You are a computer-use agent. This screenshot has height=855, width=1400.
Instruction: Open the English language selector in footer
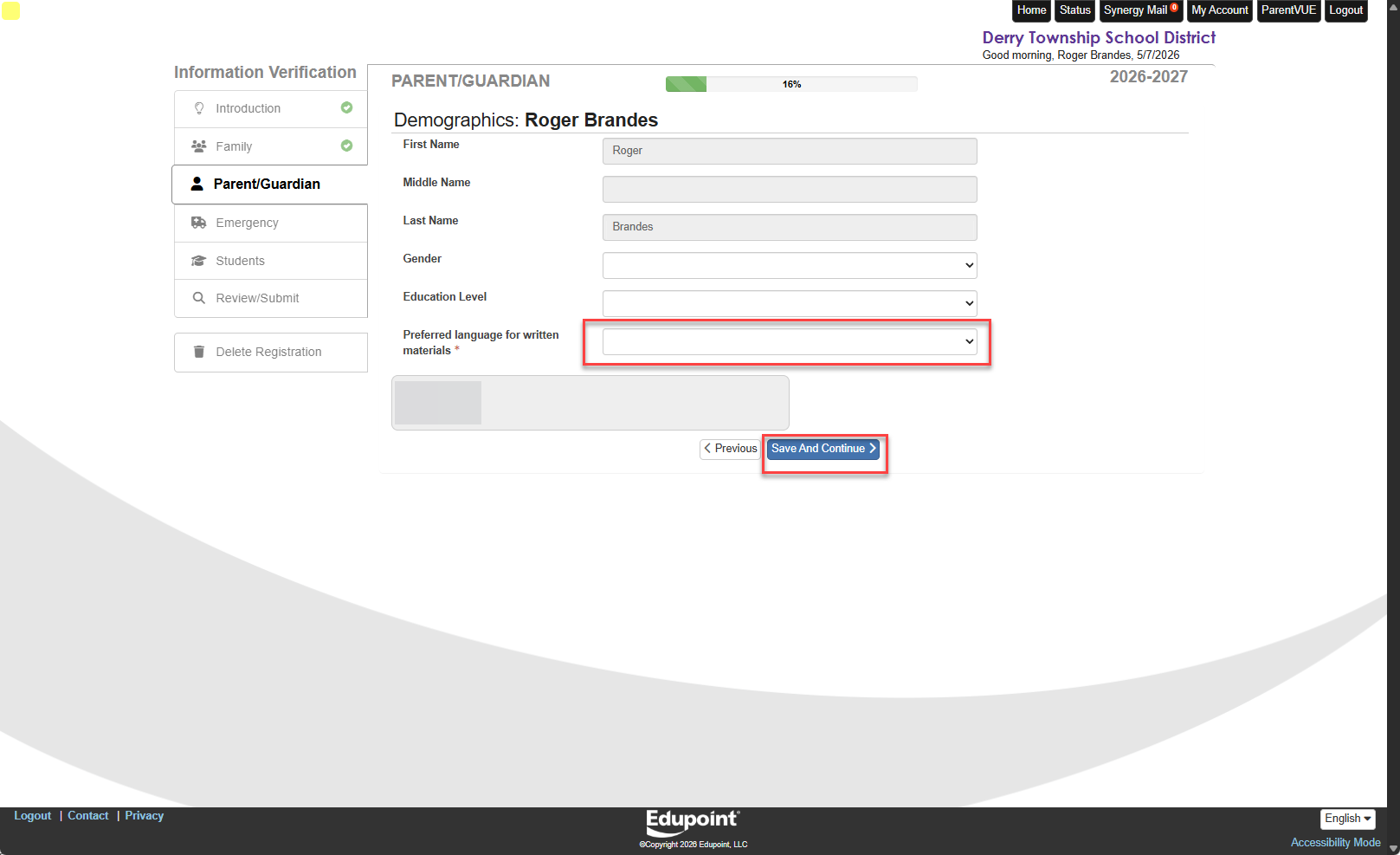(1348, 819)
